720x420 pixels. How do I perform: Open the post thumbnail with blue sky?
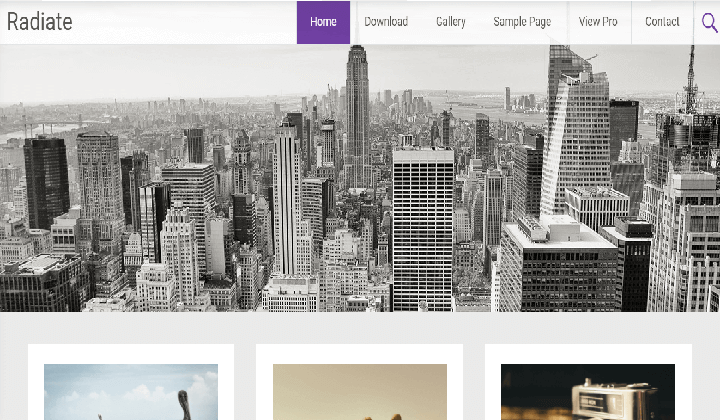click(x=131, y=392)
